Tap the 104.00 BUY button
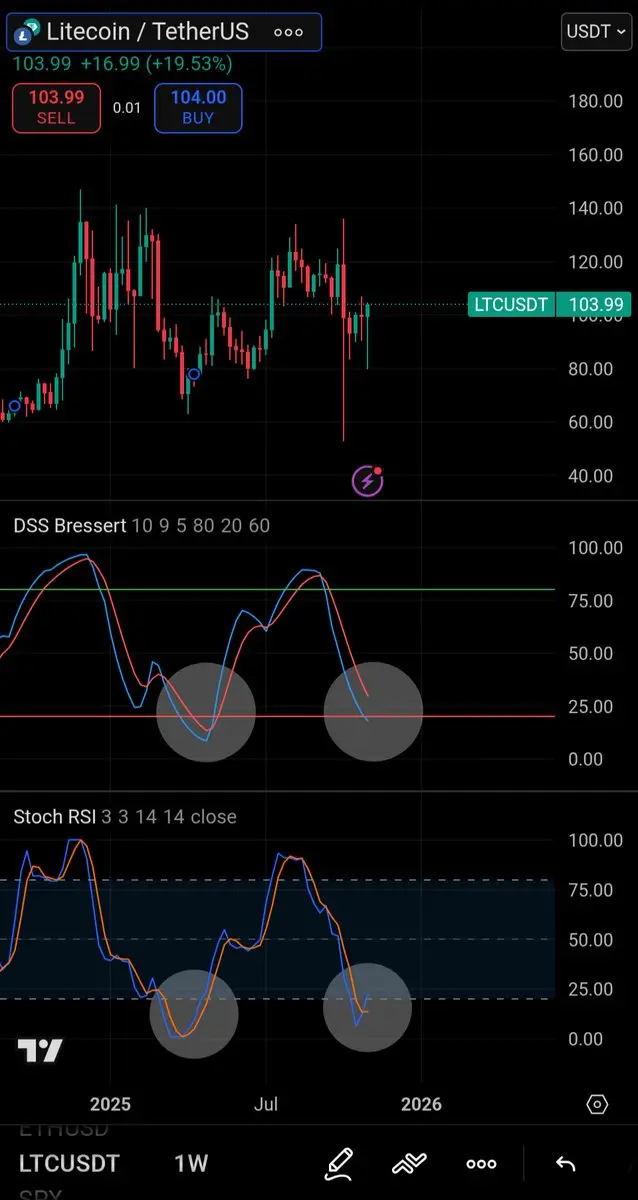 [198, 107]
